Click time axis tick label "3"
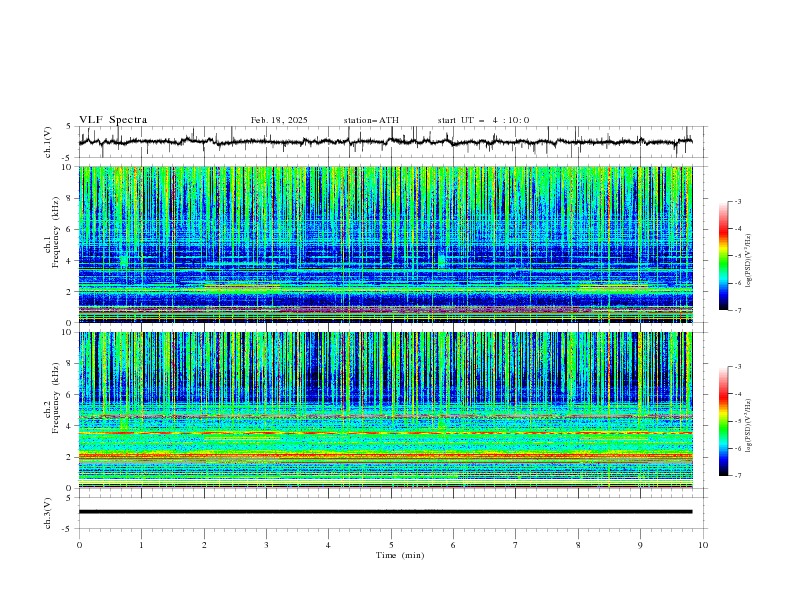The image size is (792, 612). click(266, 545)
